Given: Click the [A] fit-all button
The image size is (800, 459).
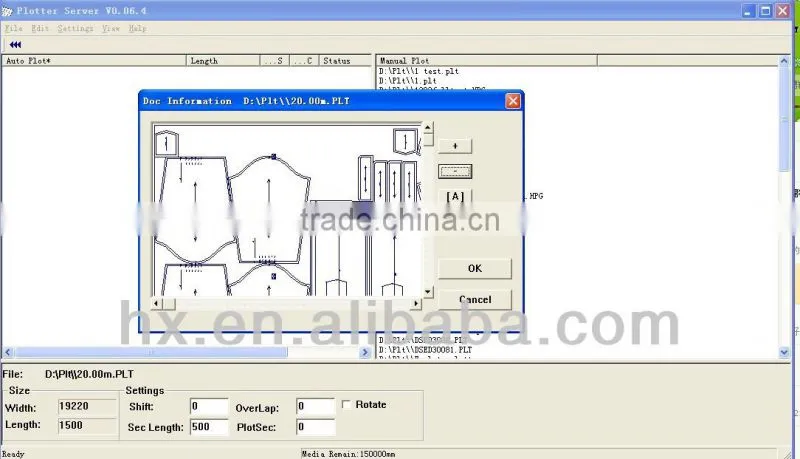Looking at the screenshot, I should click(455, 196).
